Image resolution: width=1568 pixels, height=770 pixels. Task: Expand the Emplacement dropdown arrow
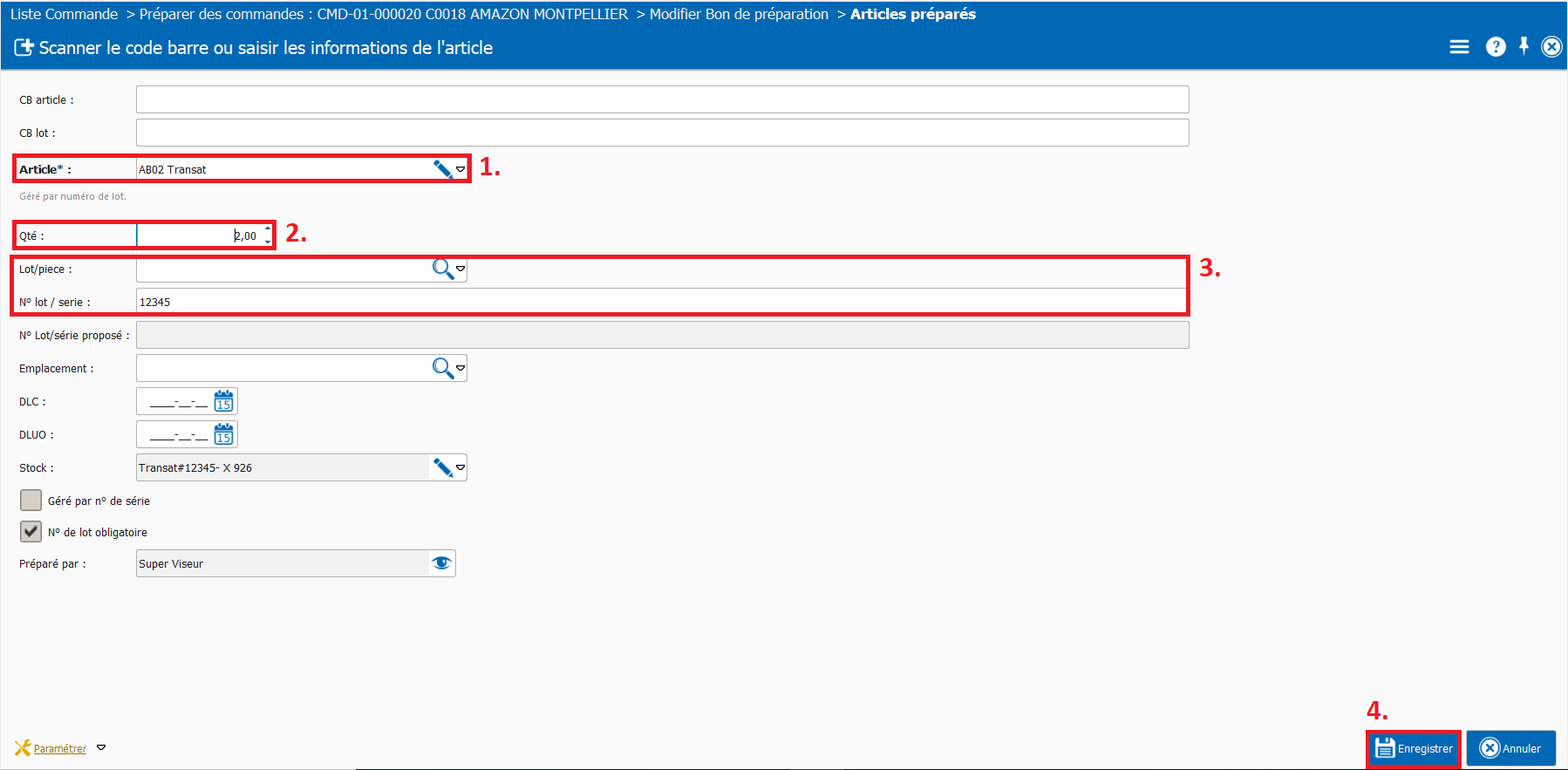(460, 368)
